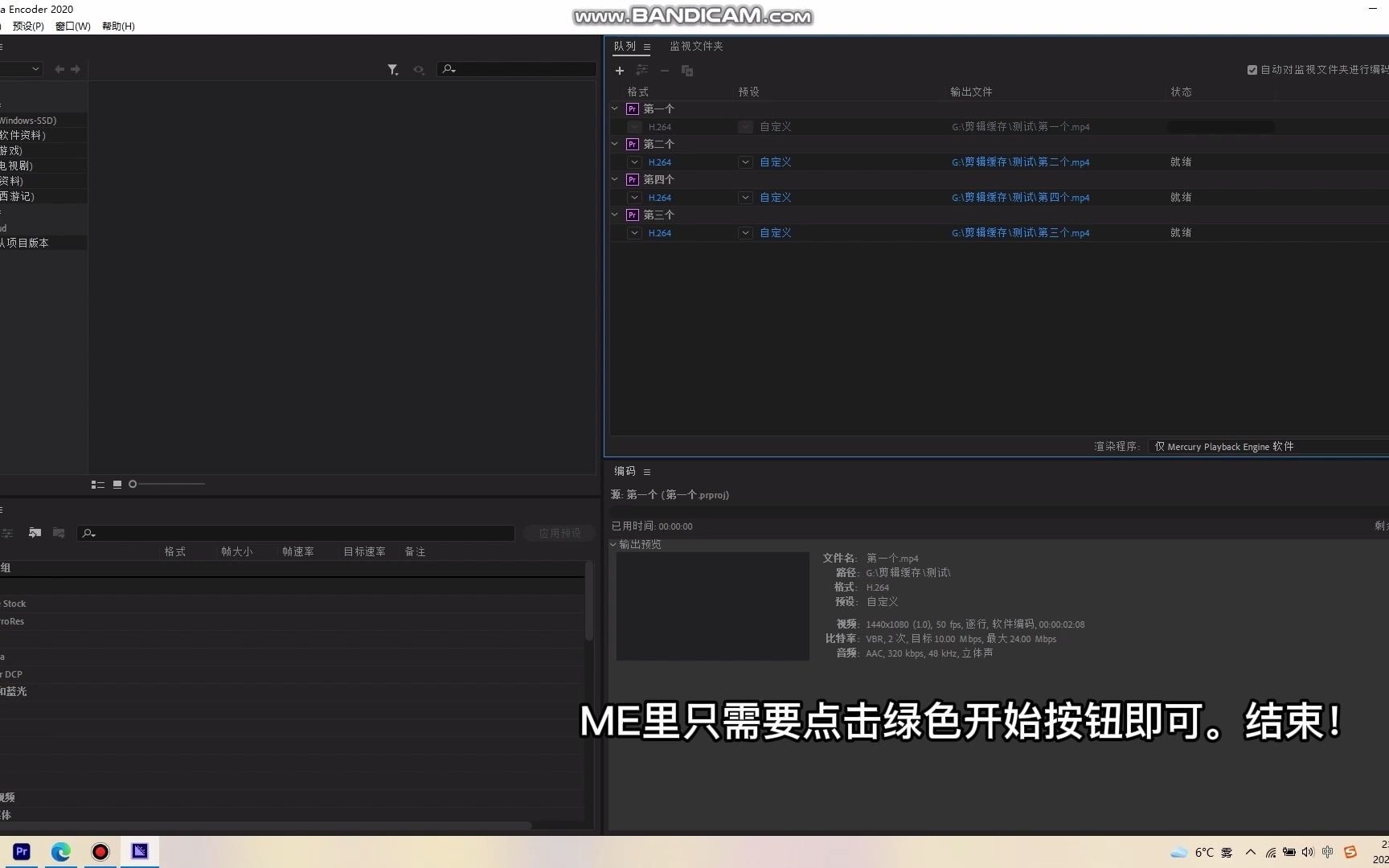This screenshot has width=1389, height=868.
Task: Switch media browser to list view
Action: (98, 485)
